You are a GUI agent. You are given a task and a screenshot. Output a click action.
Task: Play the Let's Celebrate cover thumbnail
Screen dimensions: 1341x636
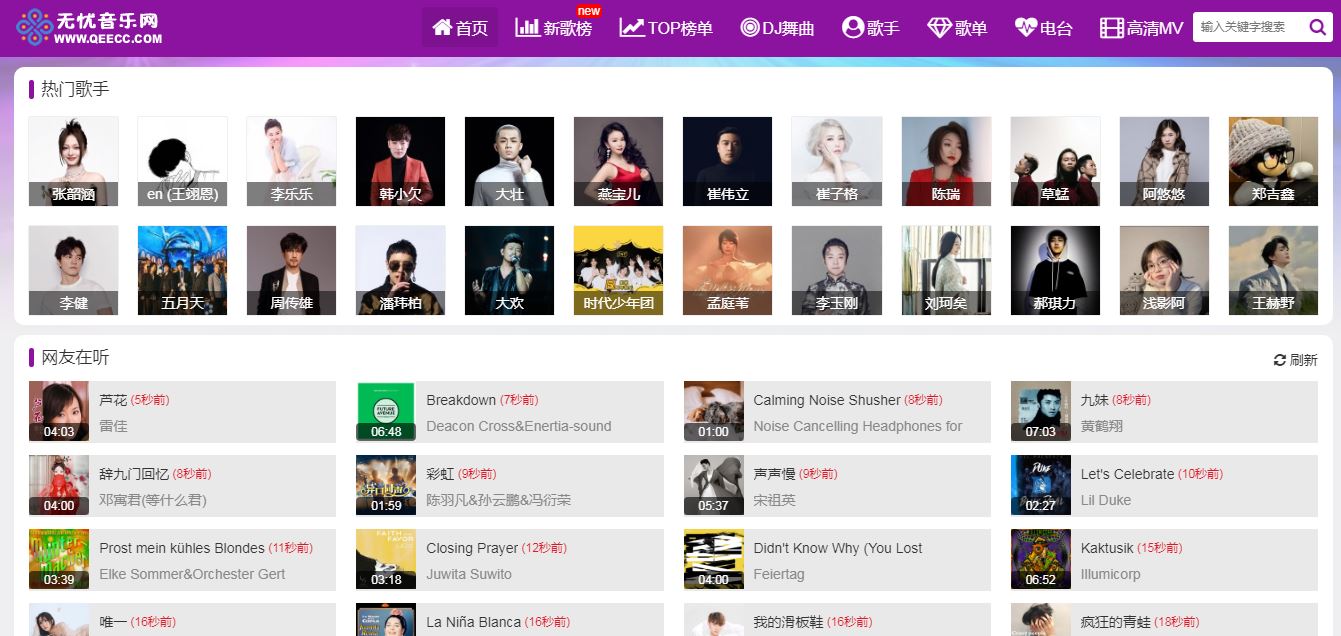[1041, 485]
